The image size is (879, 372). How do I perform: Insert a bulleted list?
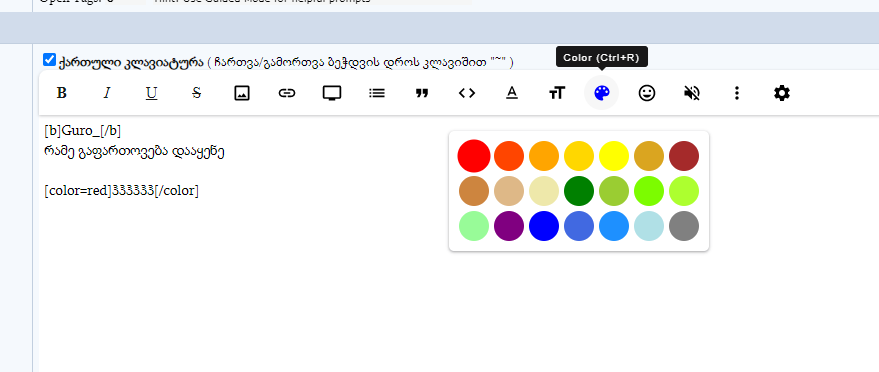click(377, 93)
